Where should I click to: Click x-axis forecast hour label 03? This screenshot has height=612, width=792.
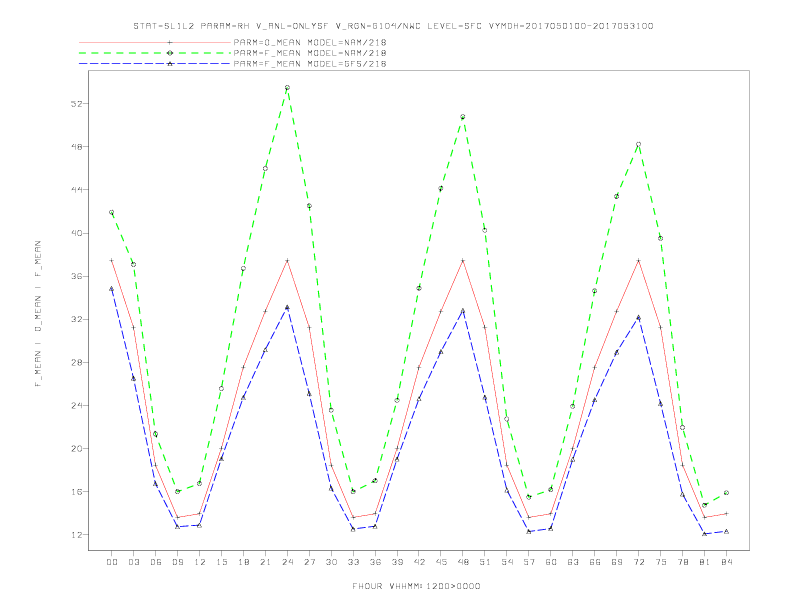(133, 562)
